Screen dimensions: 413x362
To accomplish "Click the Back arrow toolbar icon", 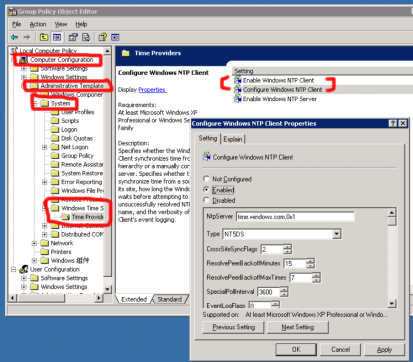I will (x=15, y=37).
